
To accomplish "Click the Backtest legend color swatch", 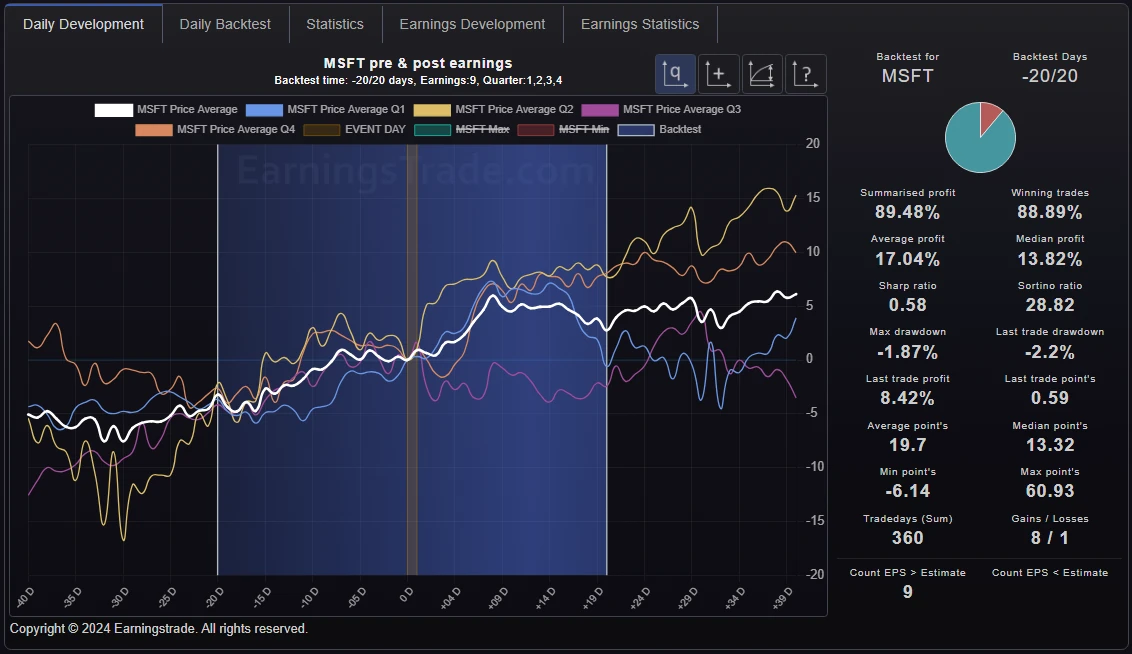I will click(x=636, y=130).
